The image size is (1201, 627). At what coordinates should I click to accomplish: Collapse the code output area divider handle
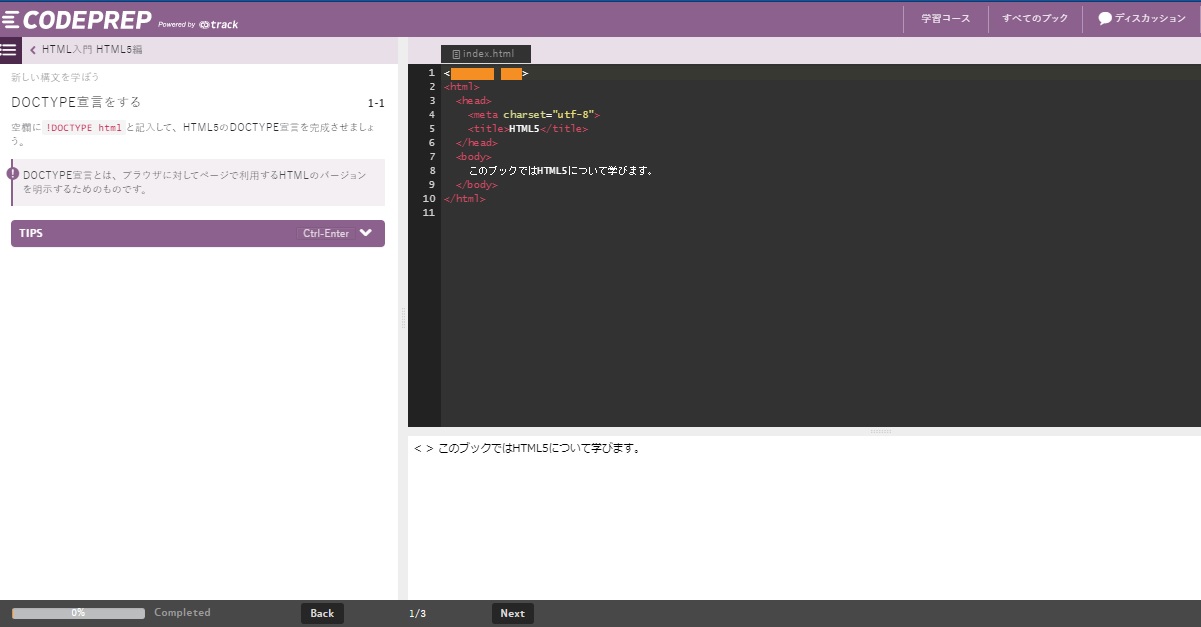(881, 431)
